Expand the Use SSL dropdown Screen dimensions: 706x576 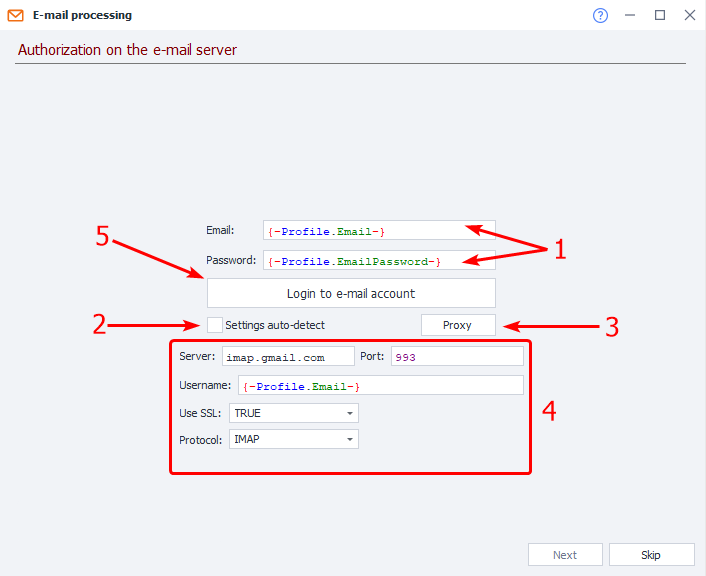click(293, 413)
